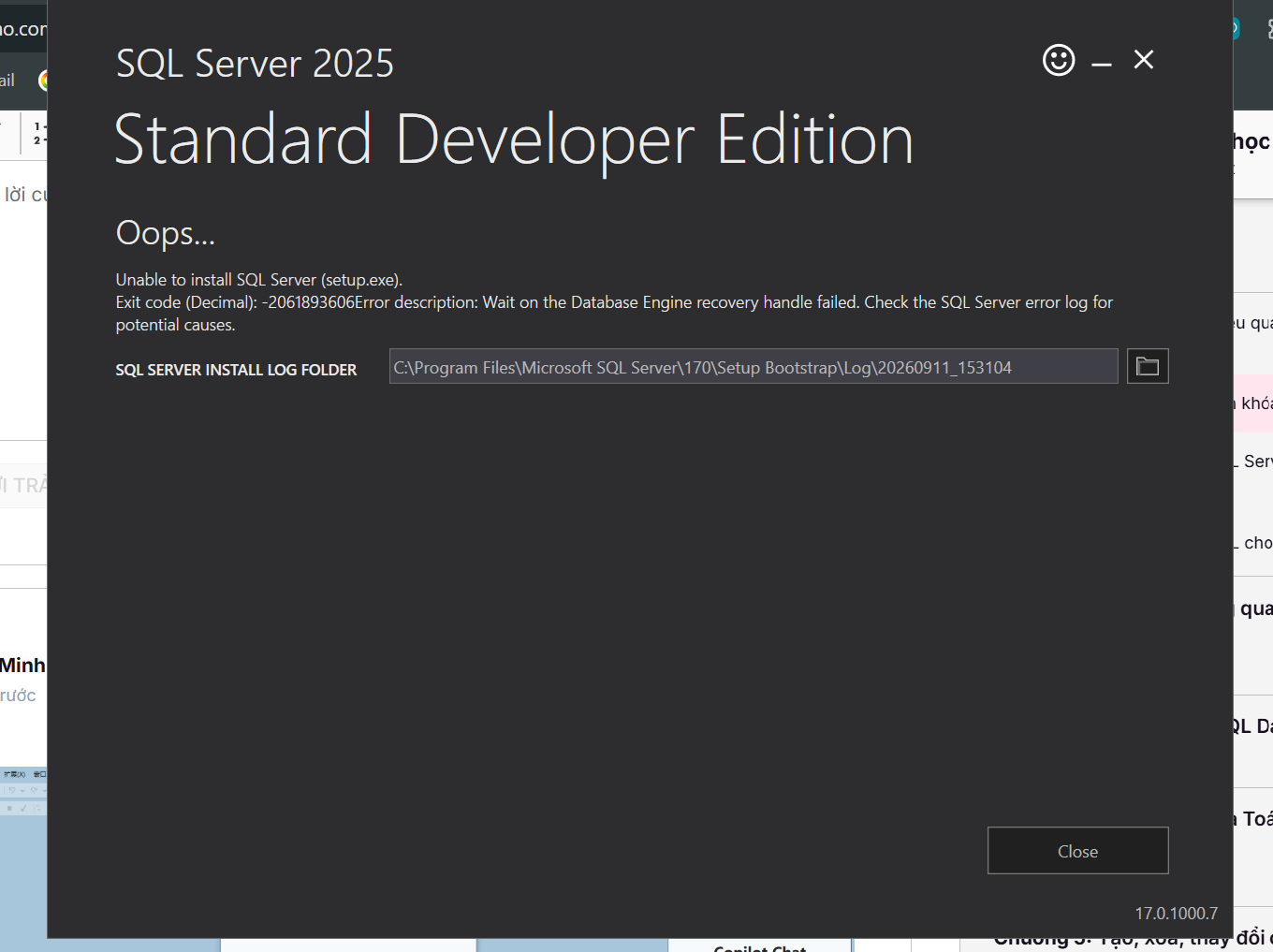The image size is (1273, 952).
Task: Click the version number 17.0.1000.7
Action: pos(1177,913)
